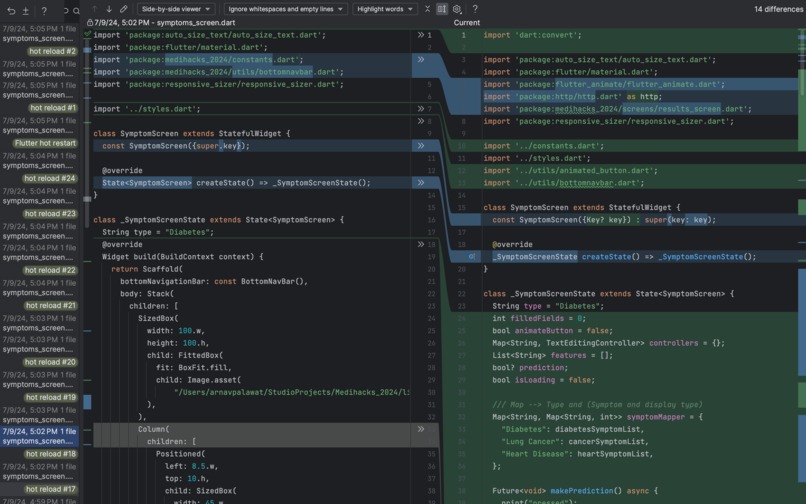
Task: Select the hot reload #1 label
Action: pos(52,108)
